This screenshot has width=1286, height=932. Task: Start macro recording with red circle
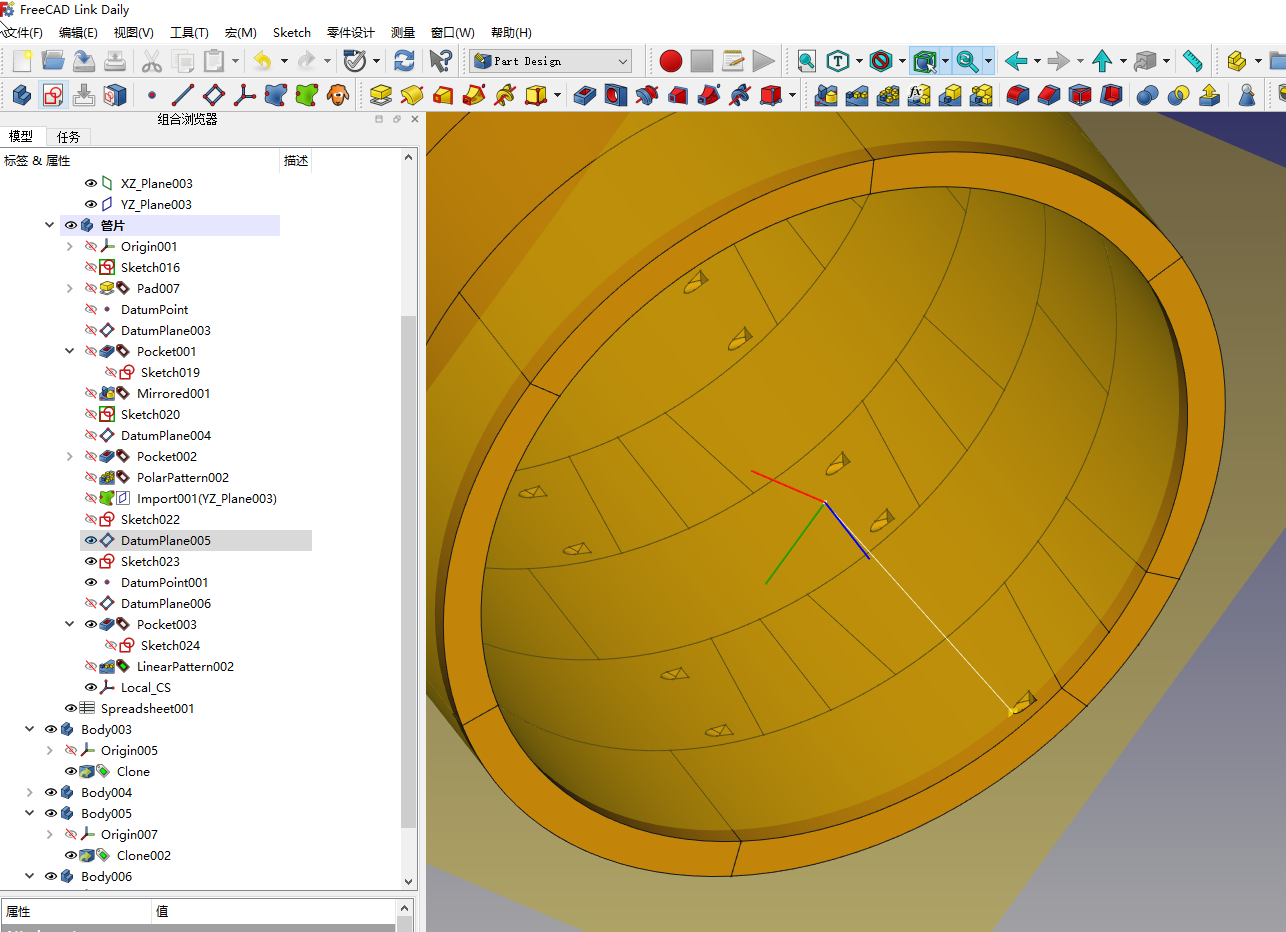671,61
